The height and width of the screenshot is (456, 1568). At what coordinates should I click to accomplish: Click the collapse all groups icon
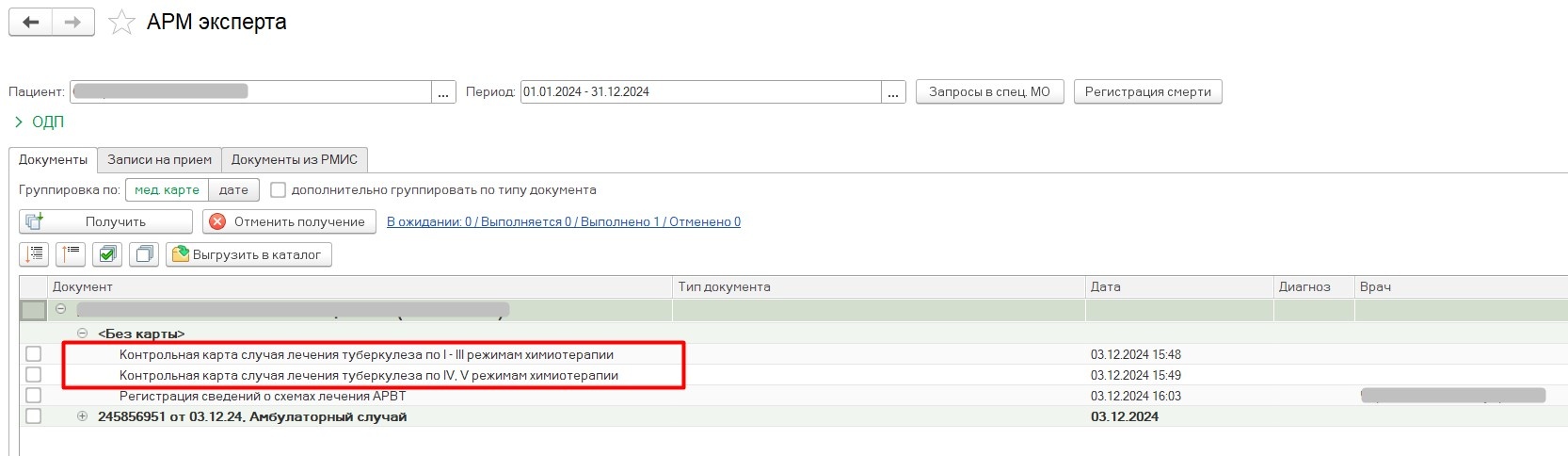71,254
